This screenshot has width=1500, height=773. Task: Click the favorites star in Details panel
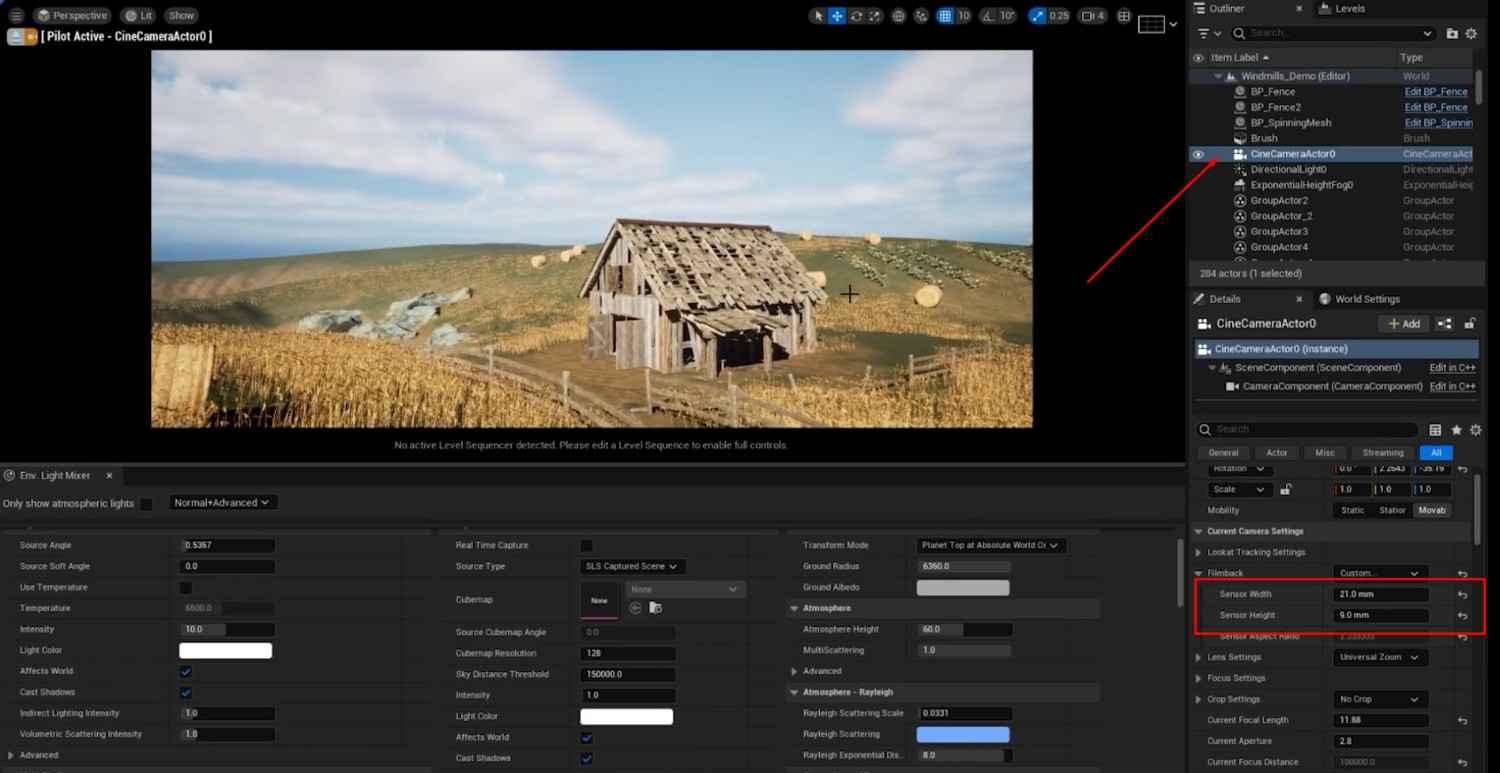point(1456,430)
